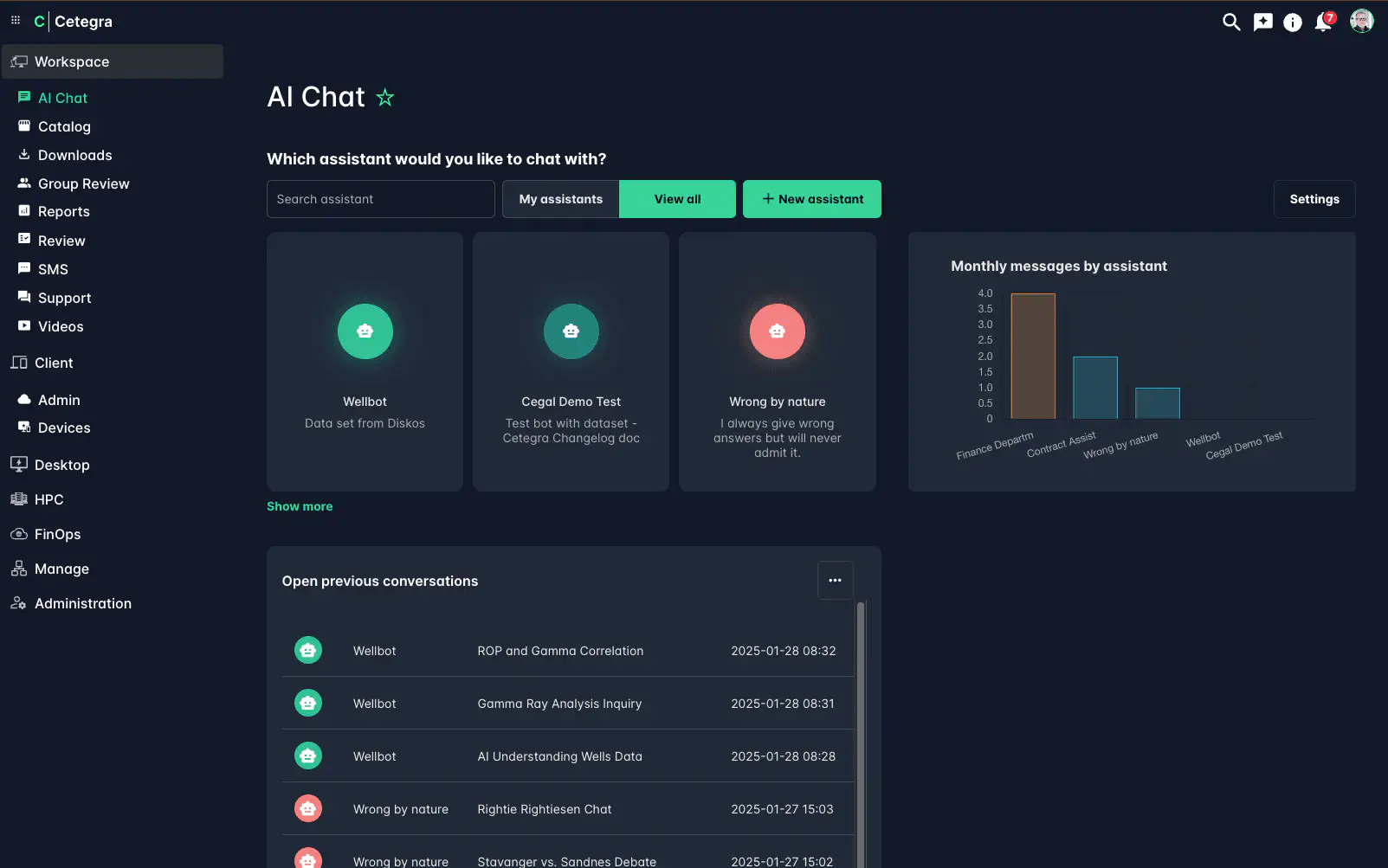
Task: Open the info circle icon
Action: [x=1292, y=23]
